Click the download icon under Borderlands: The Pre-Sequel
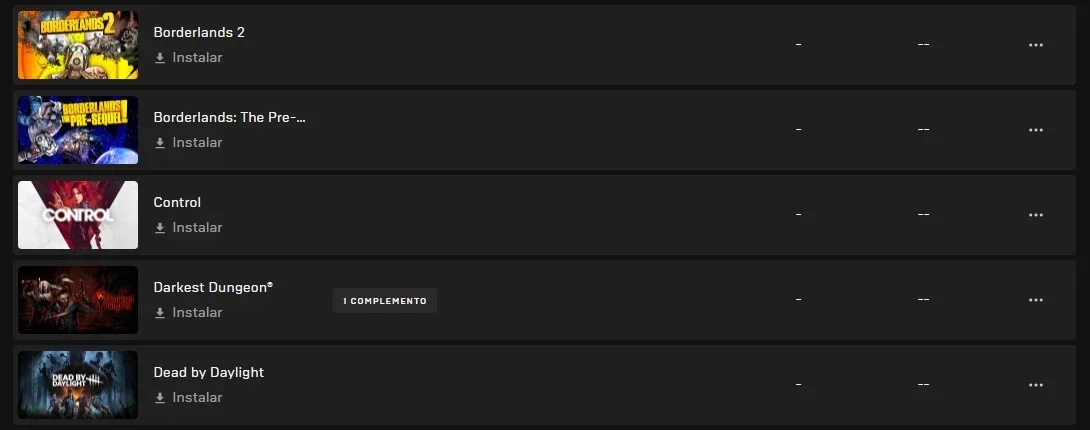 [x=160, y=142]
